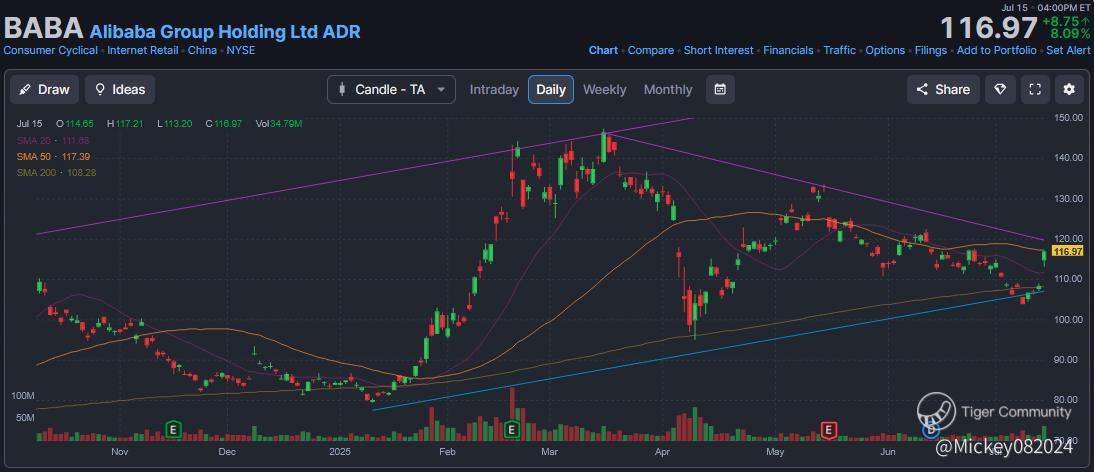Toggle fullscreen chart view
1094x472 pixels.
pyautogui.click(x=1035, y=89)
